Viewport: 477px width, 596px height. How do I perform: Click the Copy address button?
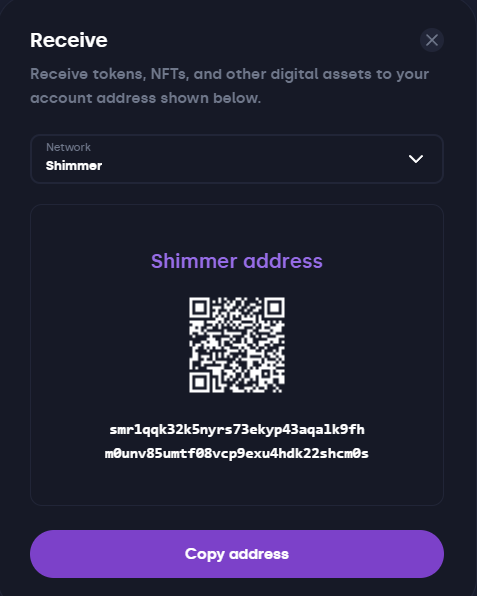point(237,554)
